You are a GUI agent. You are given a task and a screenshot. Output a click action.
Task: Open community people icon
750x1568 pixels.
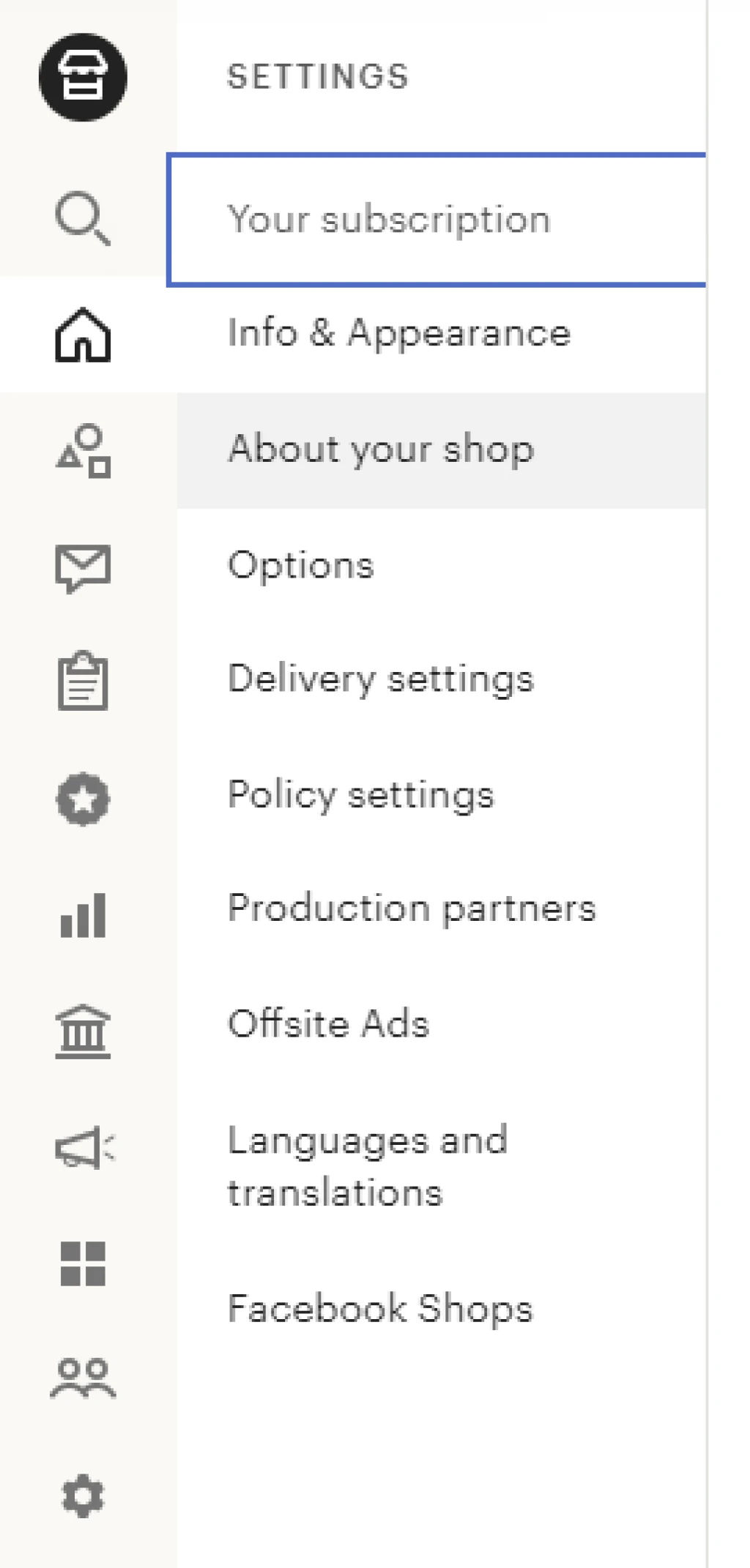click(x=83, y=1378)
